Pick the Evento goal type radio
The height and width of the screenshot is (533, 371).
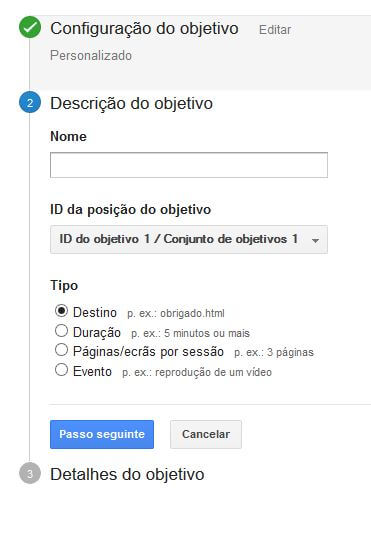click(x=61, y=369)
